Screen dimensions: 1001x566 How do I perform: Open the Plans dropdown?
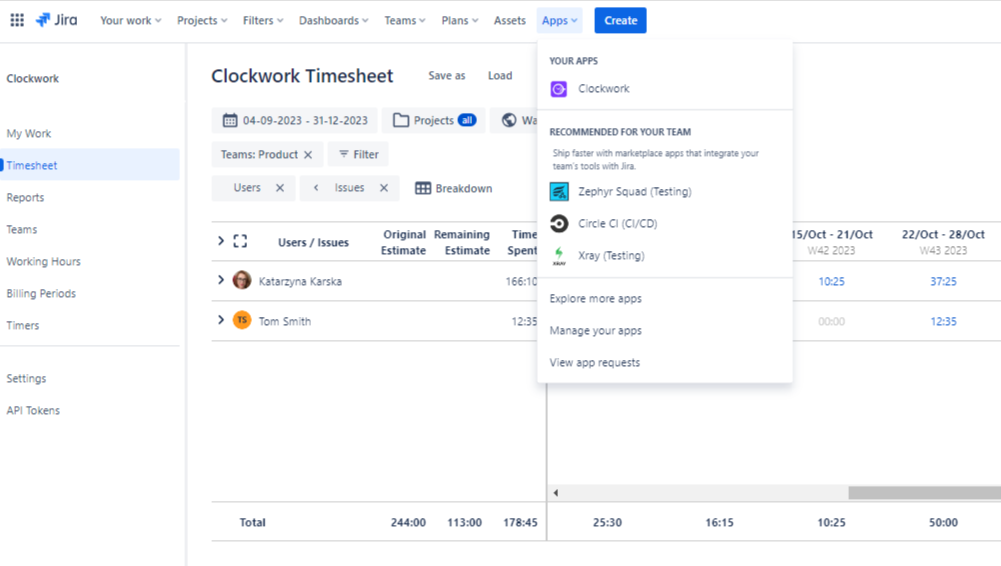[460, 20]
